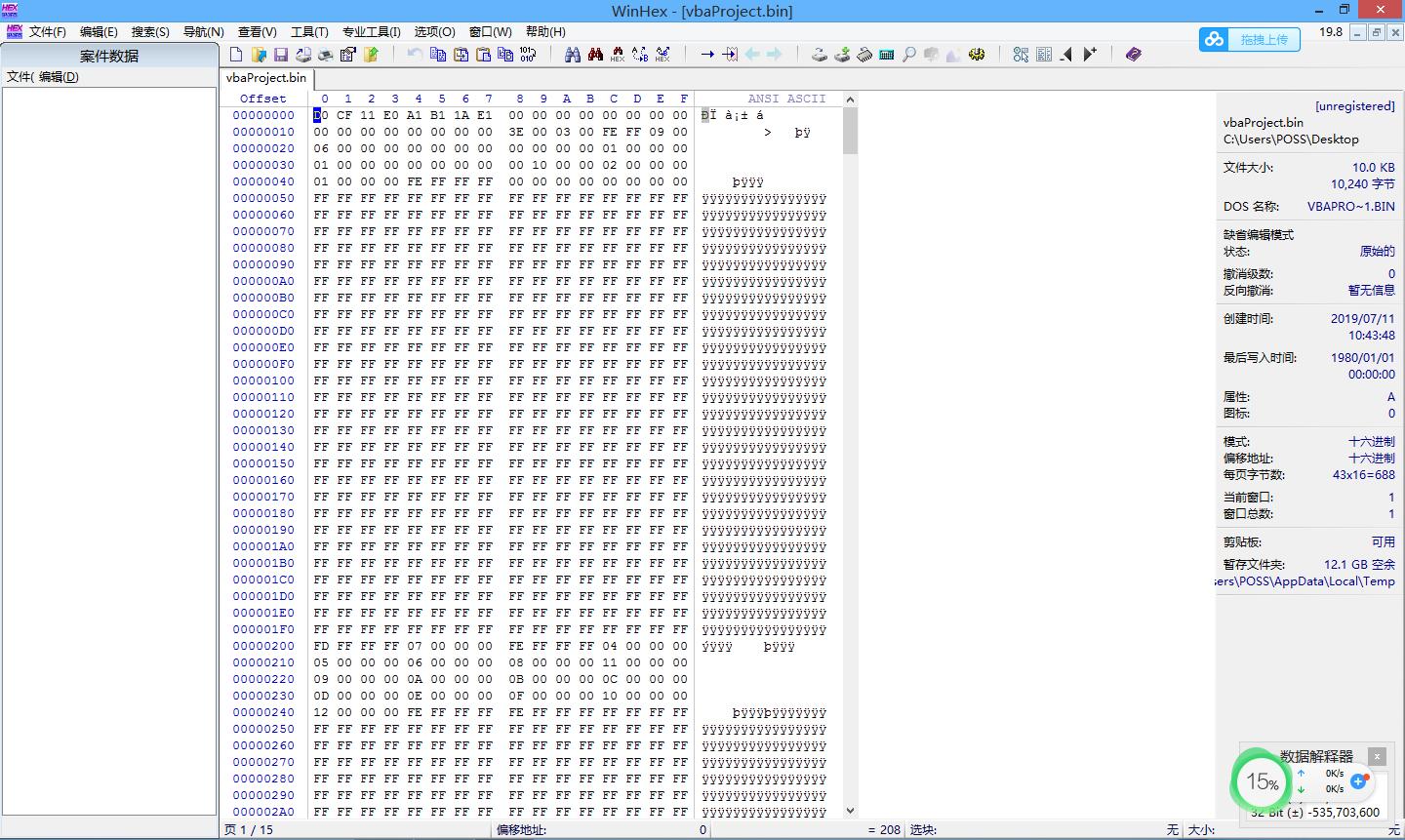Click the Paste clipboard toolbar icon
This screenshot has width=1405, height=840.
coord(483,55)
